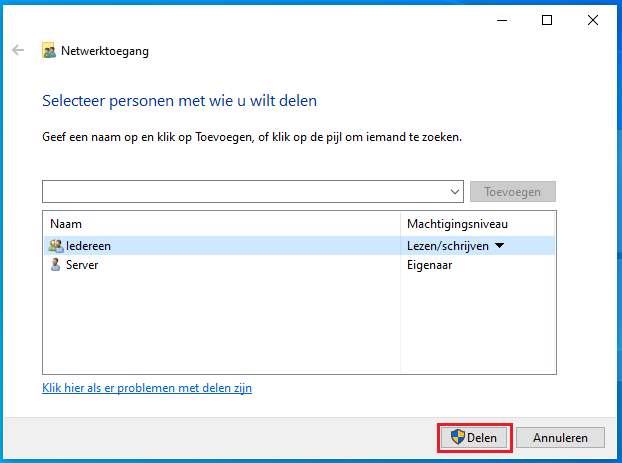
Task: Click the Netwerktoegang folder icon
Action: 49,51
